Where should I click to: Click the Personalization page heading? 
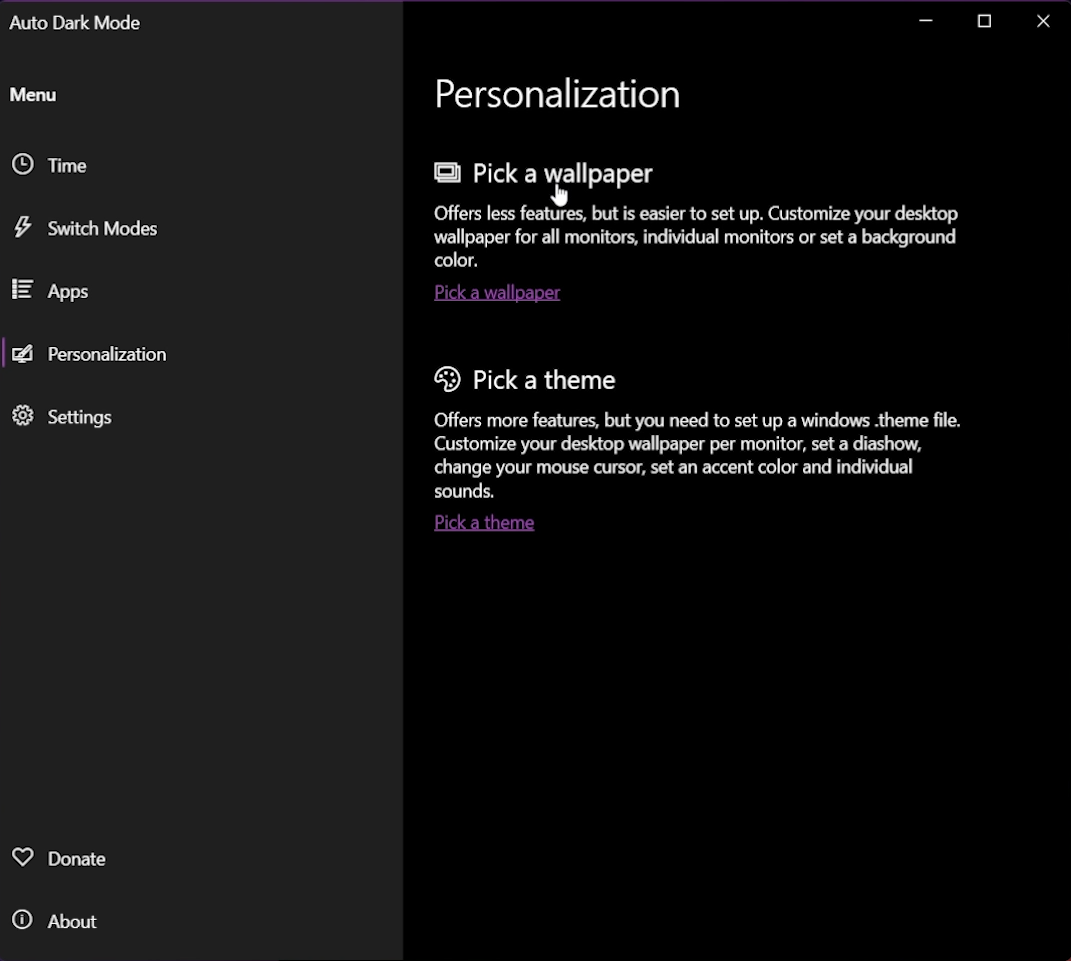pyautogui.click(x=557, y=93)
